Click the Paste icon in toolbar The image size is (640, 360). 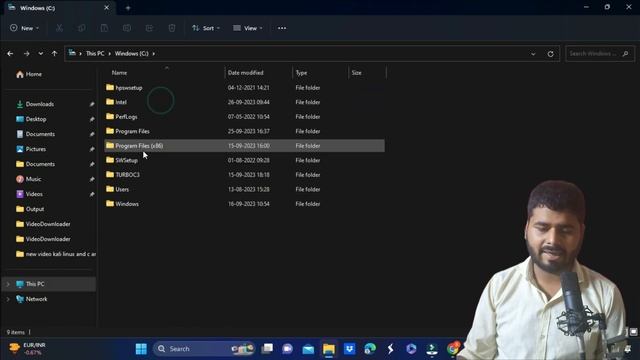pyautogui.click(x=104, y=28)
